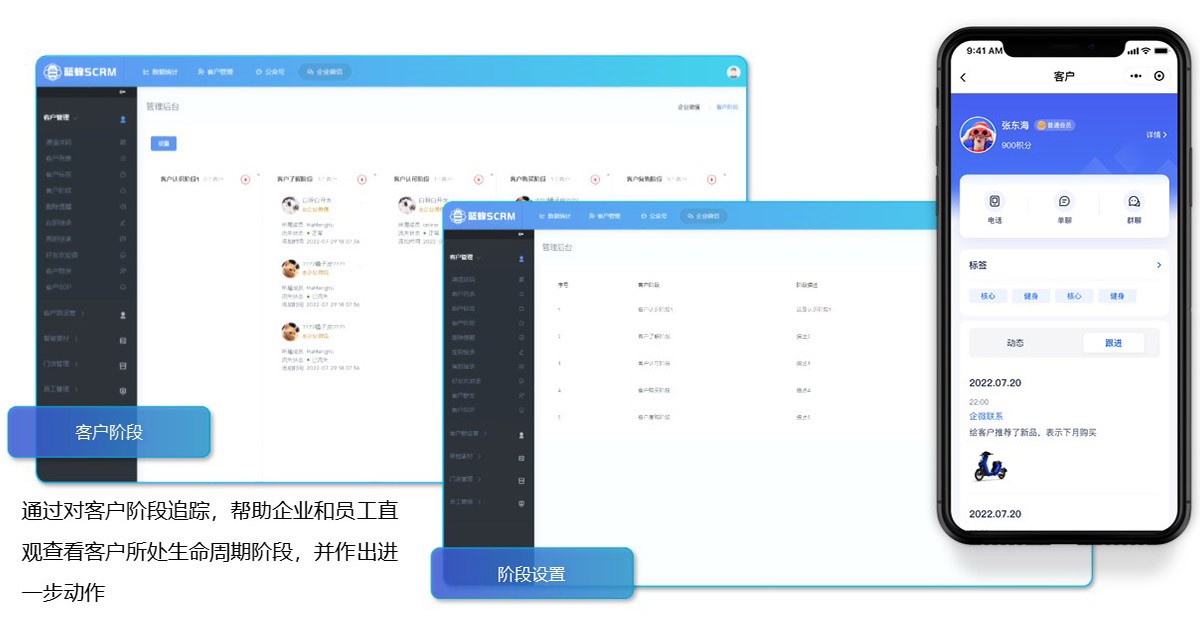Tap the electric scooter product thumbnail
The width and height of the screenshot is (1200, 642).
(x=990, y=467)
